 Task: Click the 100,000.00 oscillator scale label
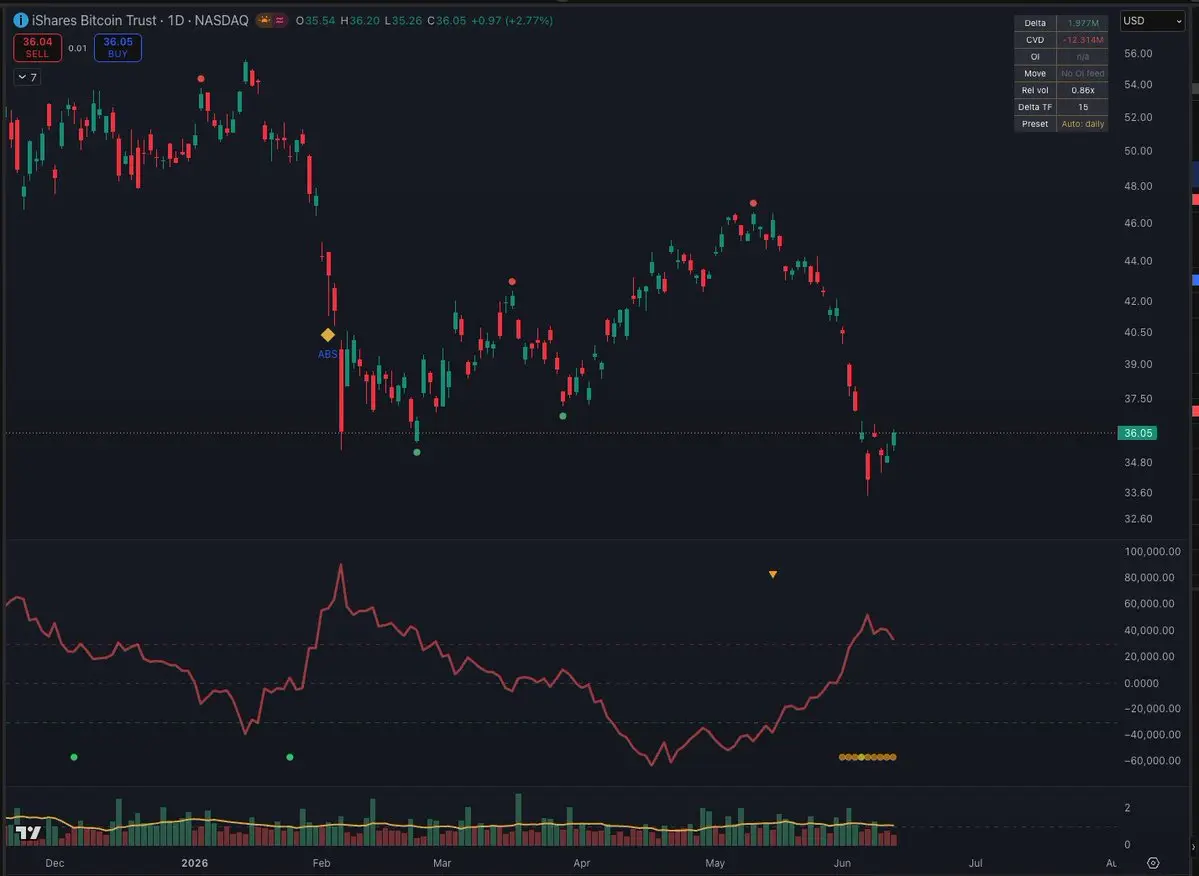[x=1152, y=551]
